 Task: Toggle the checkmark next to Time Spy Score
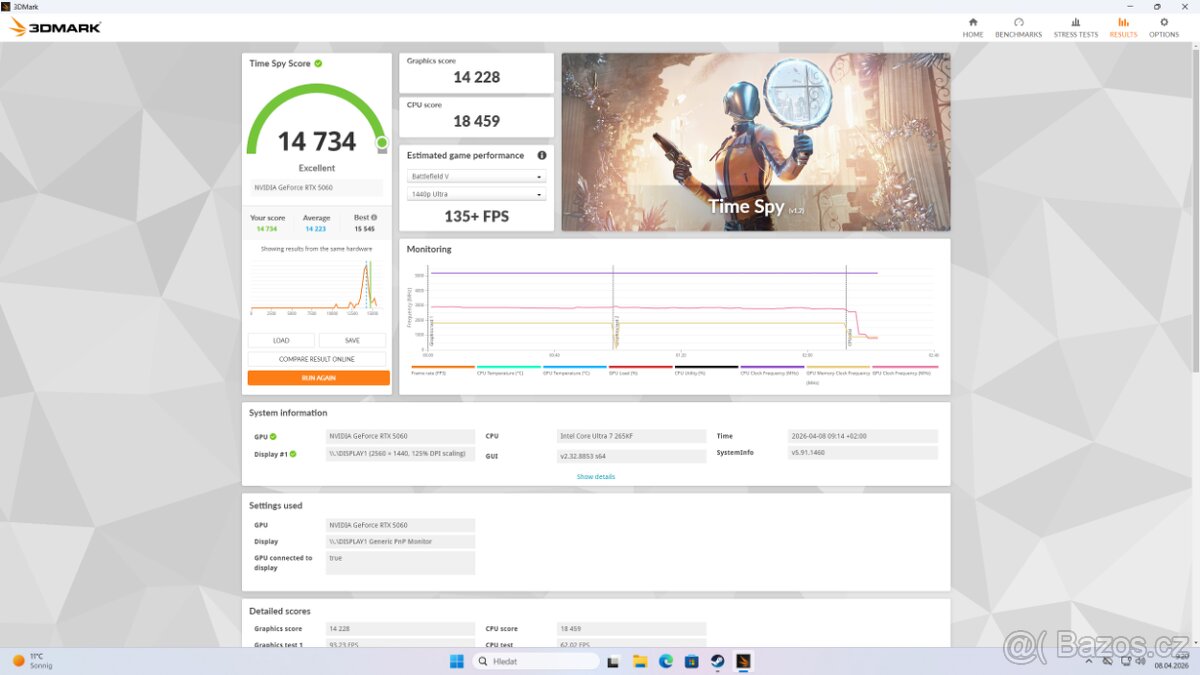320,63
